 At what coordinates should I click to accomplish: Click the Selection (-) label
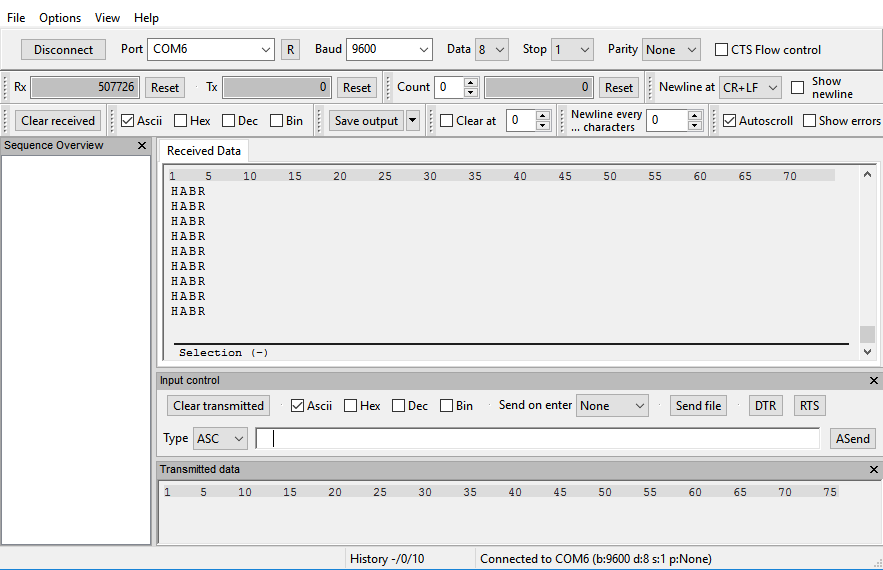223,353
